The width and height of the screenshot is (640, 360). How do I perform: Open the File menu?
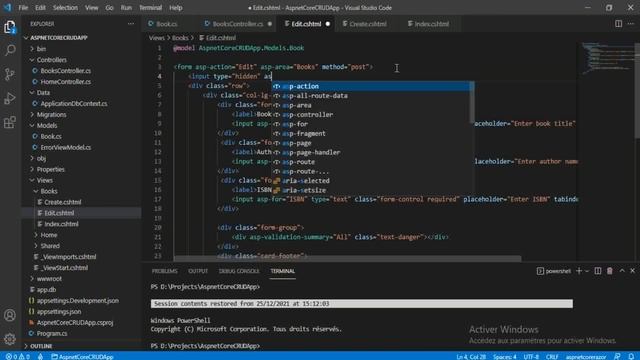tap(23, 7)
